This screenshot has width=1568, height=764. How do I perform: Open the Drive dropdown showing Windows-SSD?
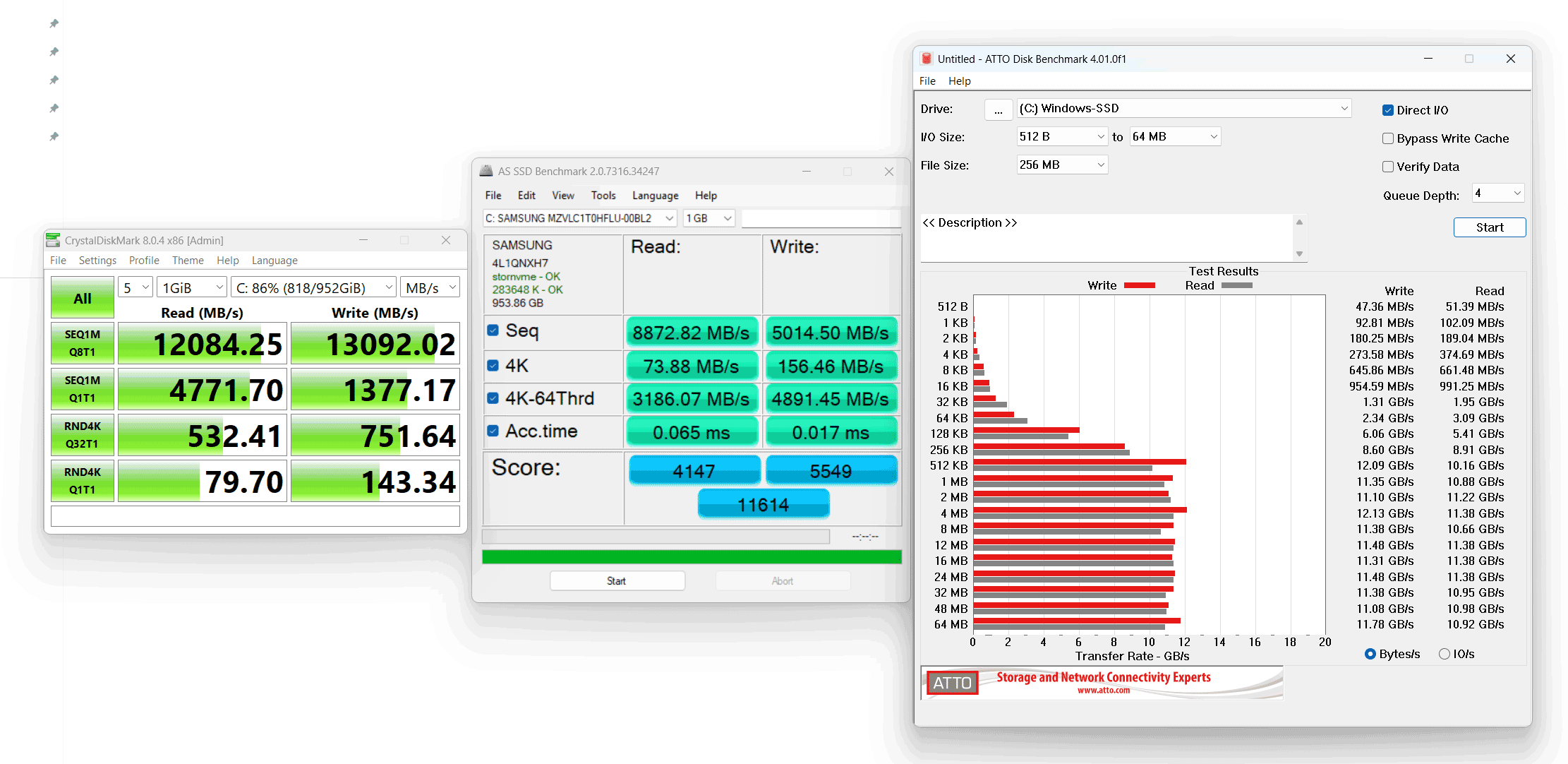point(1184,109)
